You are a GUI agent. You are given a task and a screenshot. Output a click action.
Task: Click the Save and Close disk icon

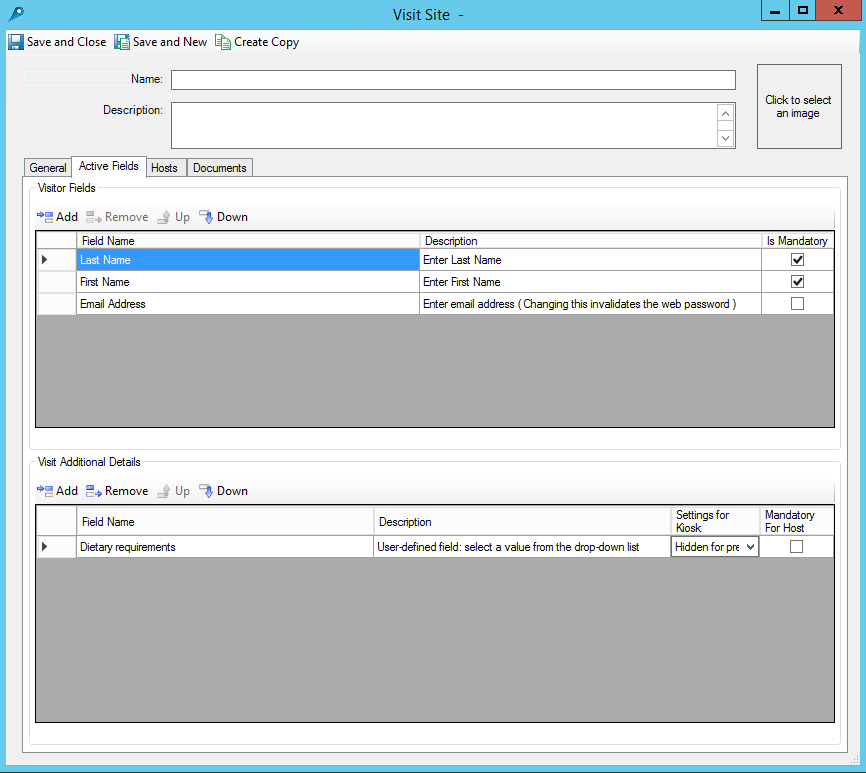pos(15,42)
